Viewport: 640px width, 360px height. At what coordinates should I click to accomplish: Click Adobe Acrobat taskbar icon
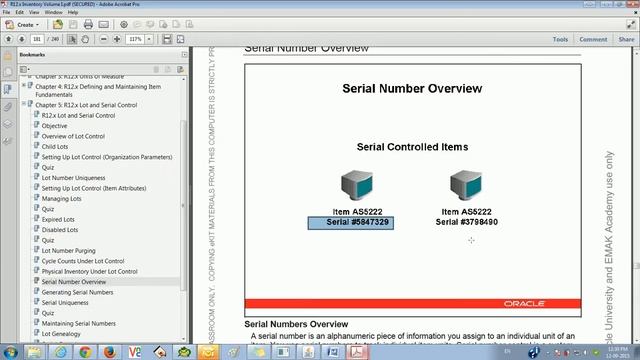click(357, 352)
